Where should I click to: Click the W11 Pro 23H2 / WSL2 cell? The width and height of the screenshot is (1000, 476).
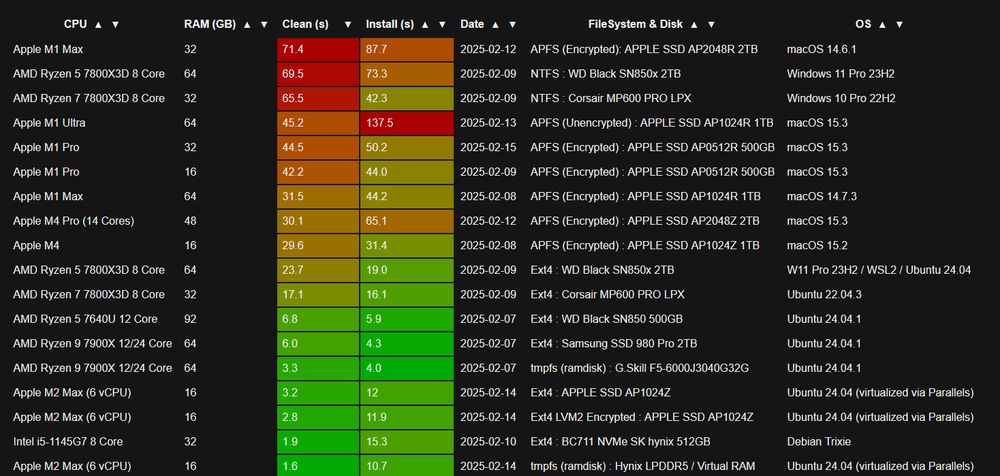click(x=879, y=270)
